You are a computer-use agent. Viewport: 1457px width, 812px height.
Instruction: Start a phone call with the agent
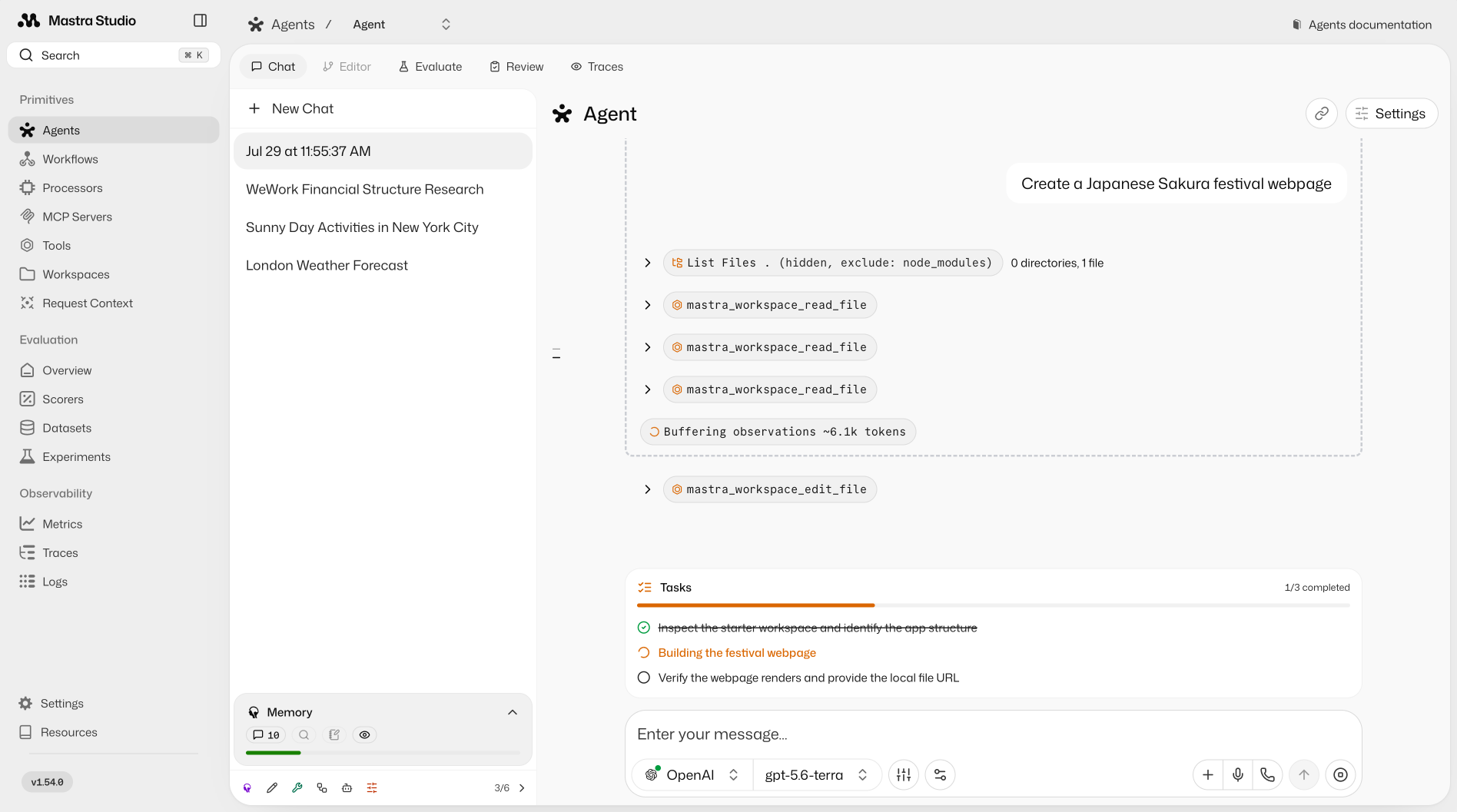point(1267,774)
